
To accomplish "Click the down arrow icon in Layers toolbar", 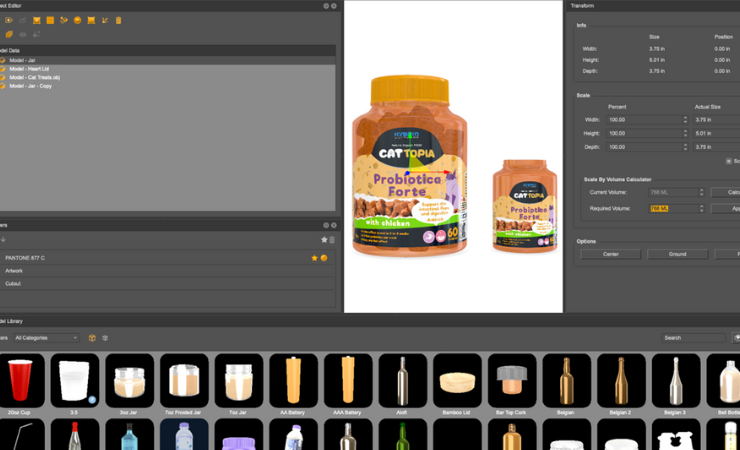I will click(x=3, y=240).
